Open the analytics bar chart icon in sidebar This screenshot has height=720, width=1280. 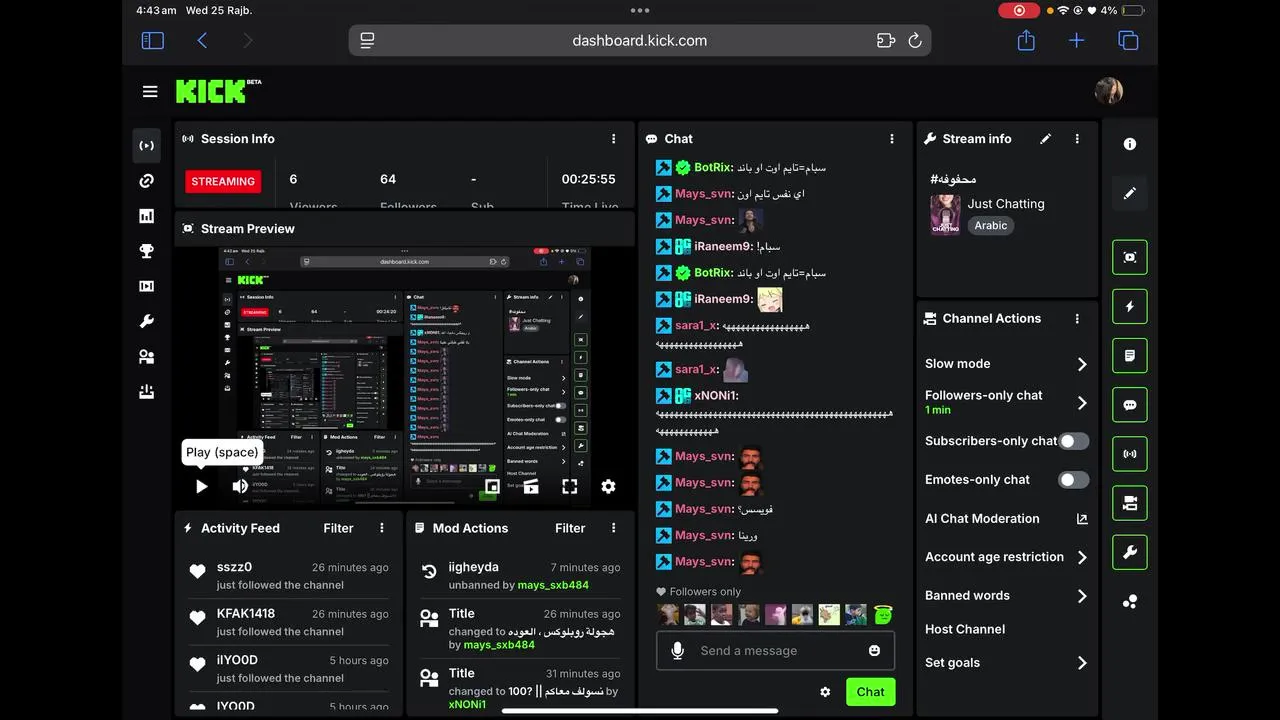(x=147, y=216)
